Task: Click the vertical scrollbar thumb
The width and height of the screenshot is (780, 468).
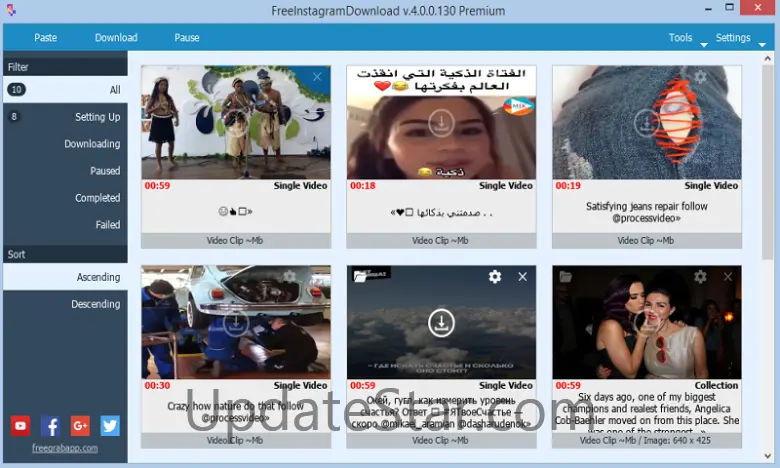Action: click(x=767, y=162)
